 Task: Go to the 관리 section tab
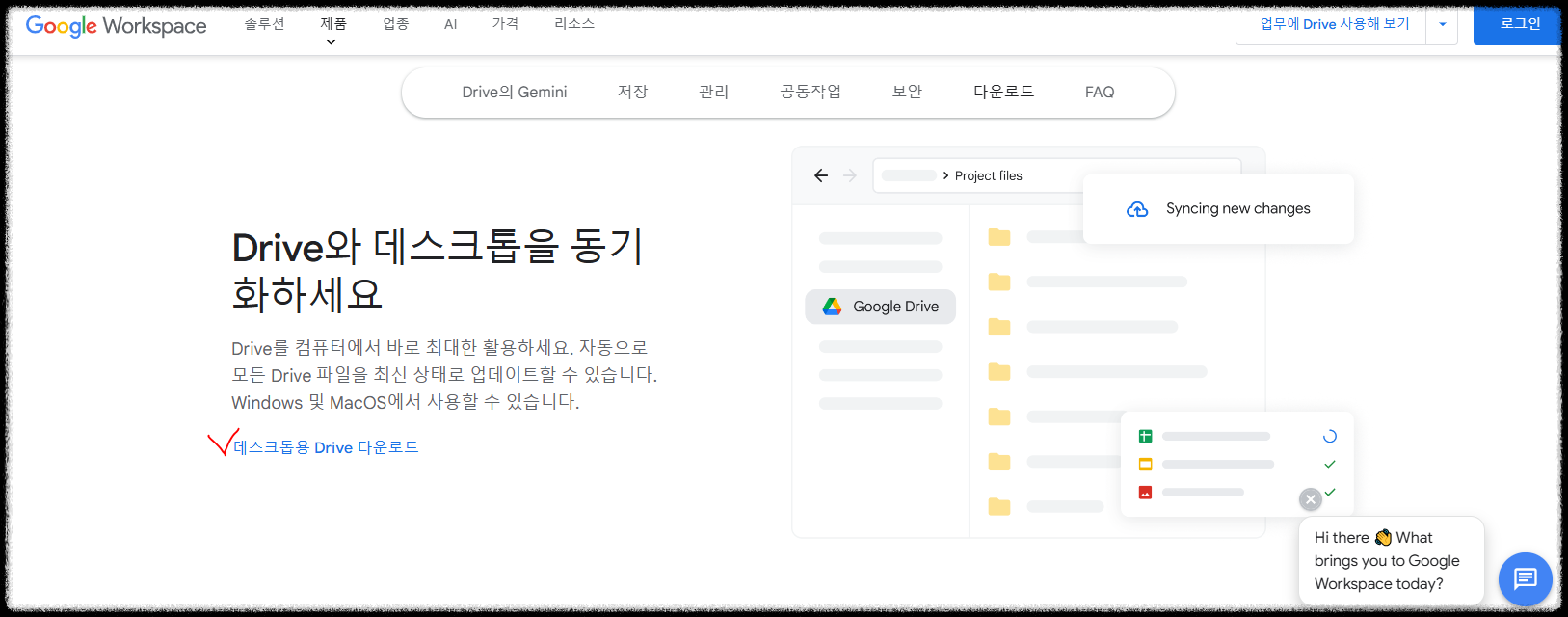pos(713,92)
